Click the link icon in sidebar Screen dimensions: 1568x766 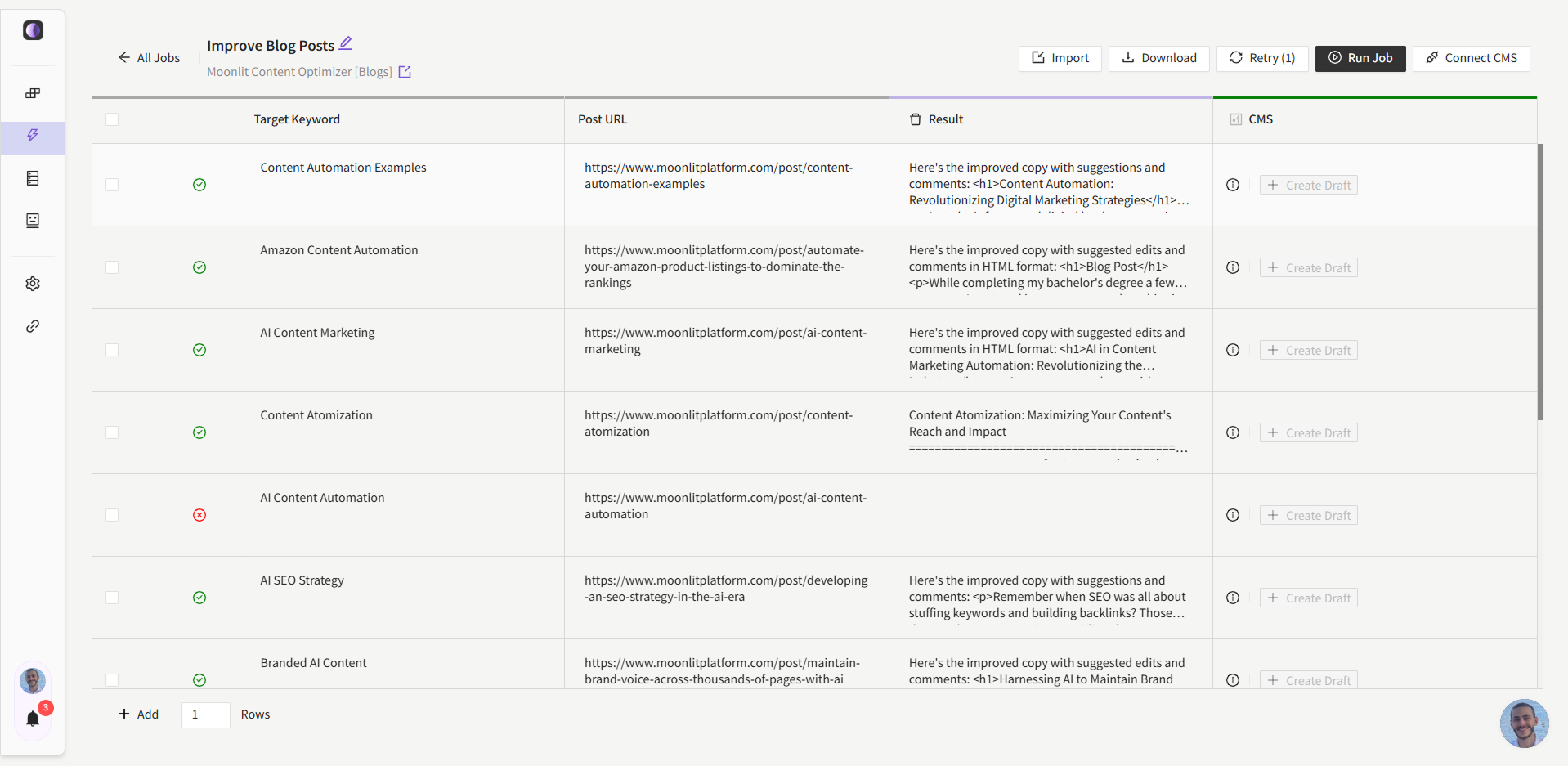click(33, 326)
